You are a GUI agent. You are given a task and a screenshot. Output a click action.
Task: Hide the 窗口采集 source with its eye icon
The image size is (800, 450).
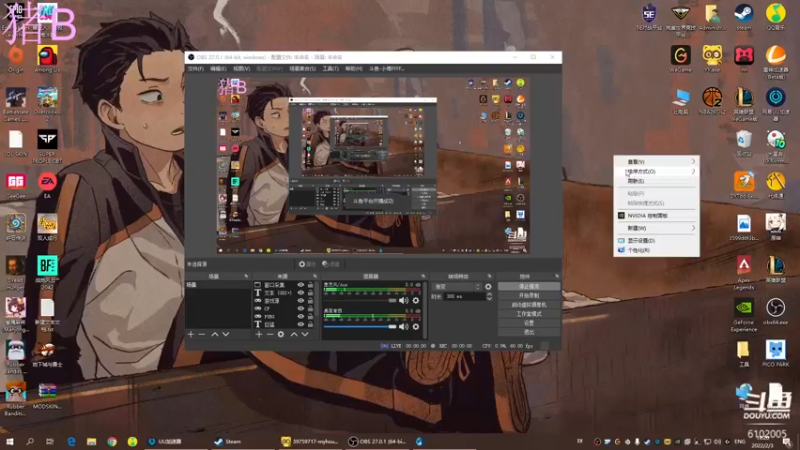point(301,285)
